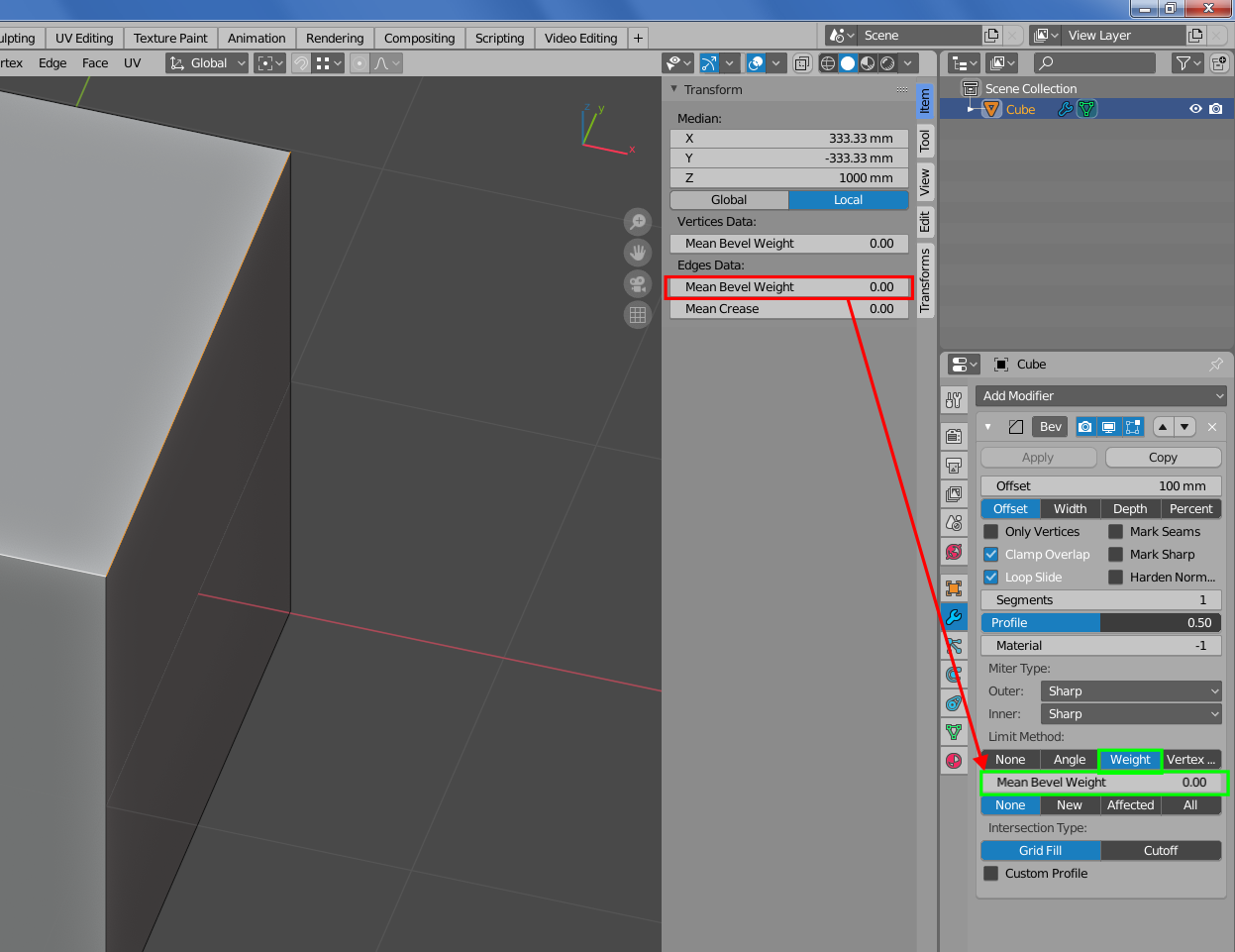Toggle proportional editing circle icon

point(360,63)
